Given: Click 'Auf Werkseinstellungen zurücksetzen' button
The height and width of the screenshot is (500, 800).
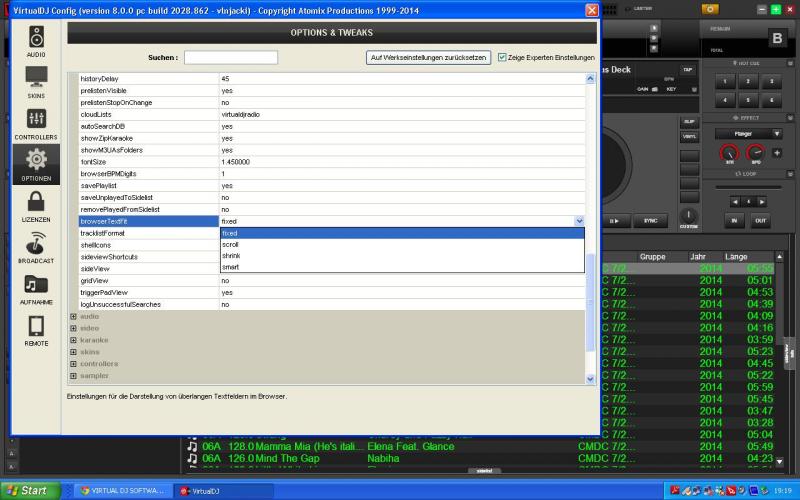Looking at the screenshot, I should 428,58.
